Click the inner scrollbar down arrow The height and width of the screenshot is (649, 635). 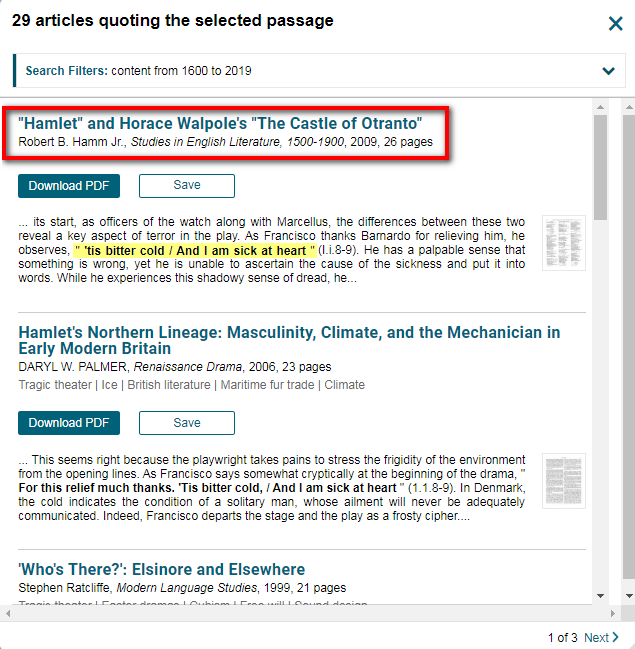coord(600,596)
